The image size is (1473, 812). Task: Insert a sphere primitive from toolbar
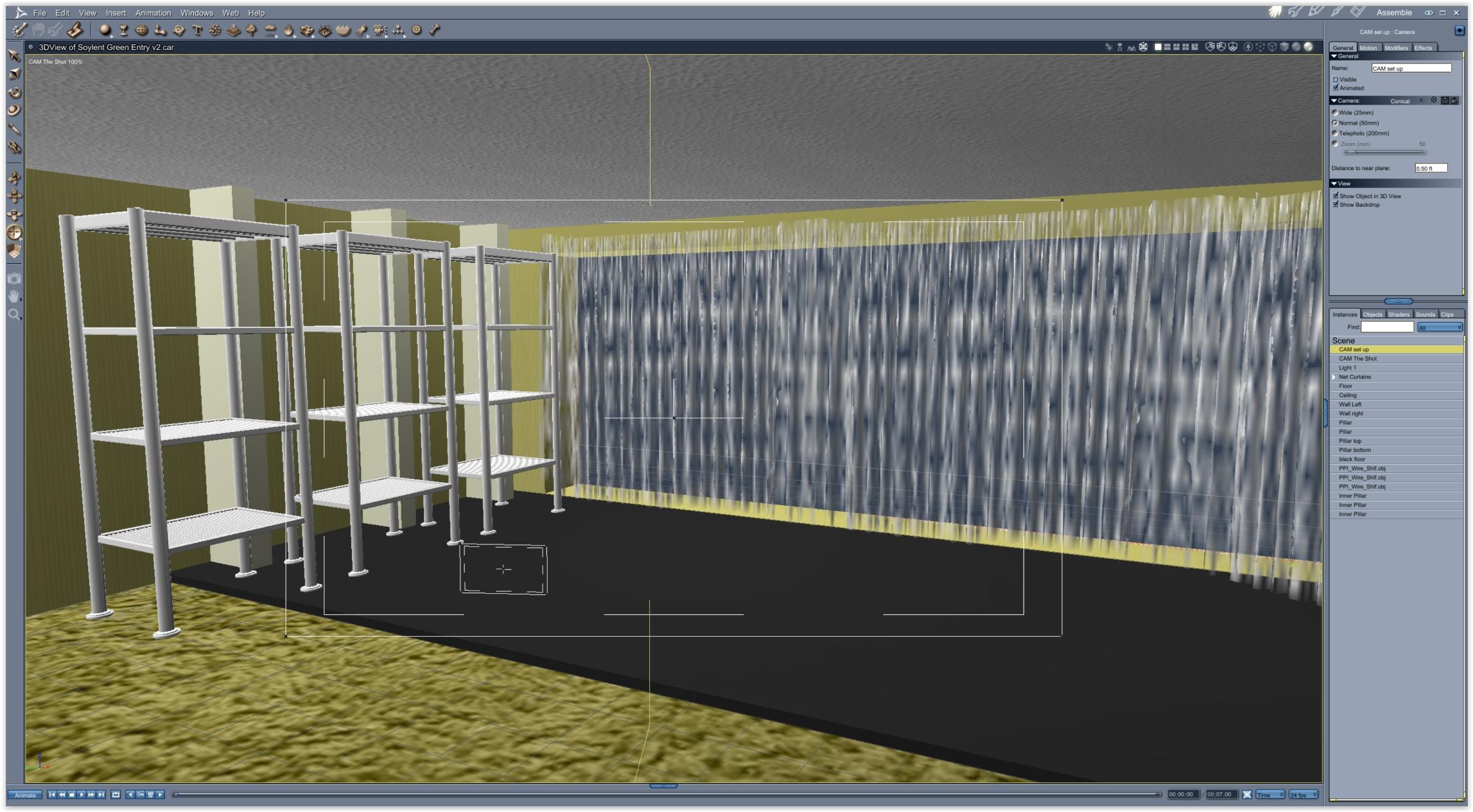[x=105, y=30]
